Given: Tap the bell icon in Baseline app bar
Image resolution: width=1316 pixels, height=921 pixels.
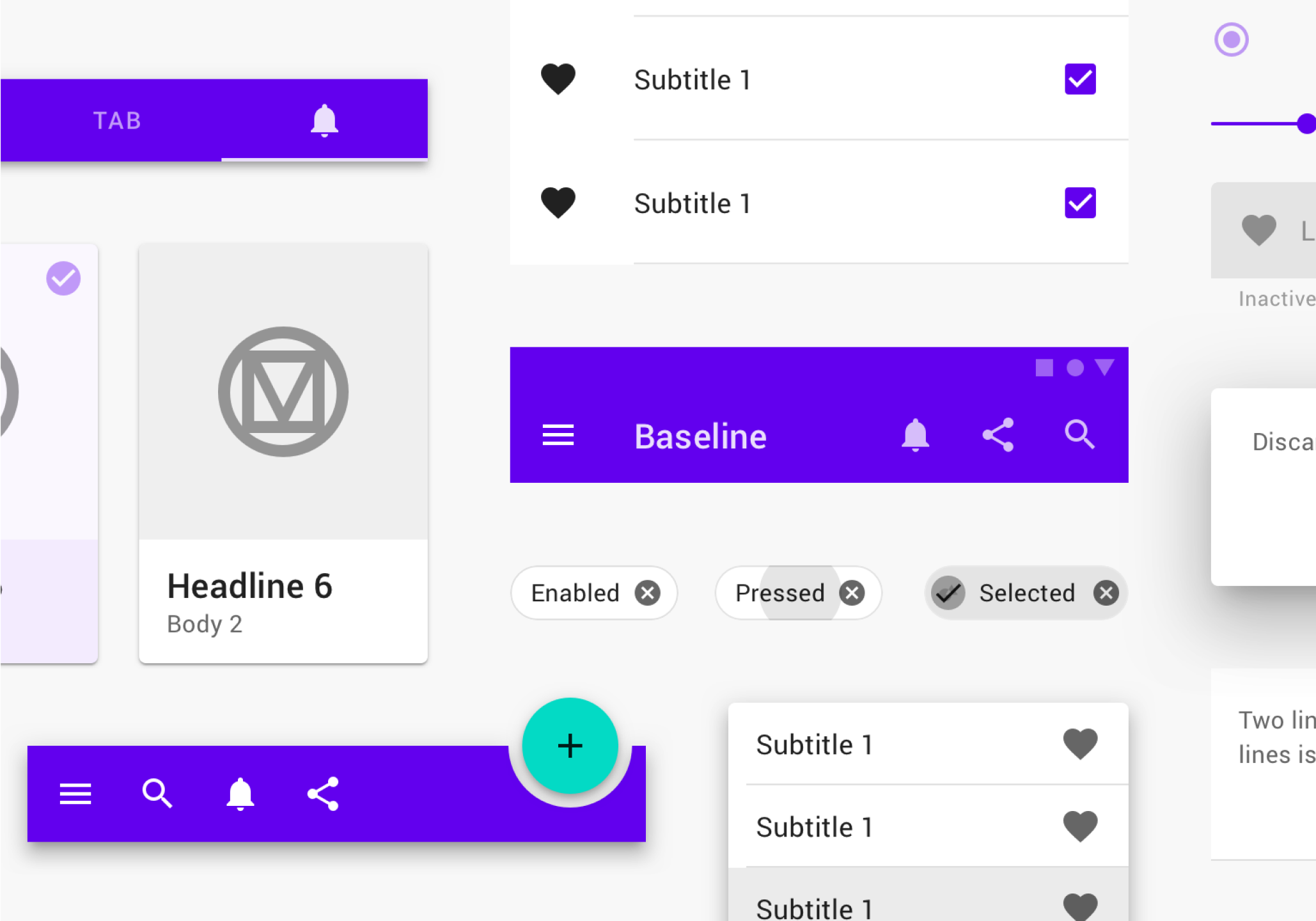Looking at the screenshot, I should [915, 436].
